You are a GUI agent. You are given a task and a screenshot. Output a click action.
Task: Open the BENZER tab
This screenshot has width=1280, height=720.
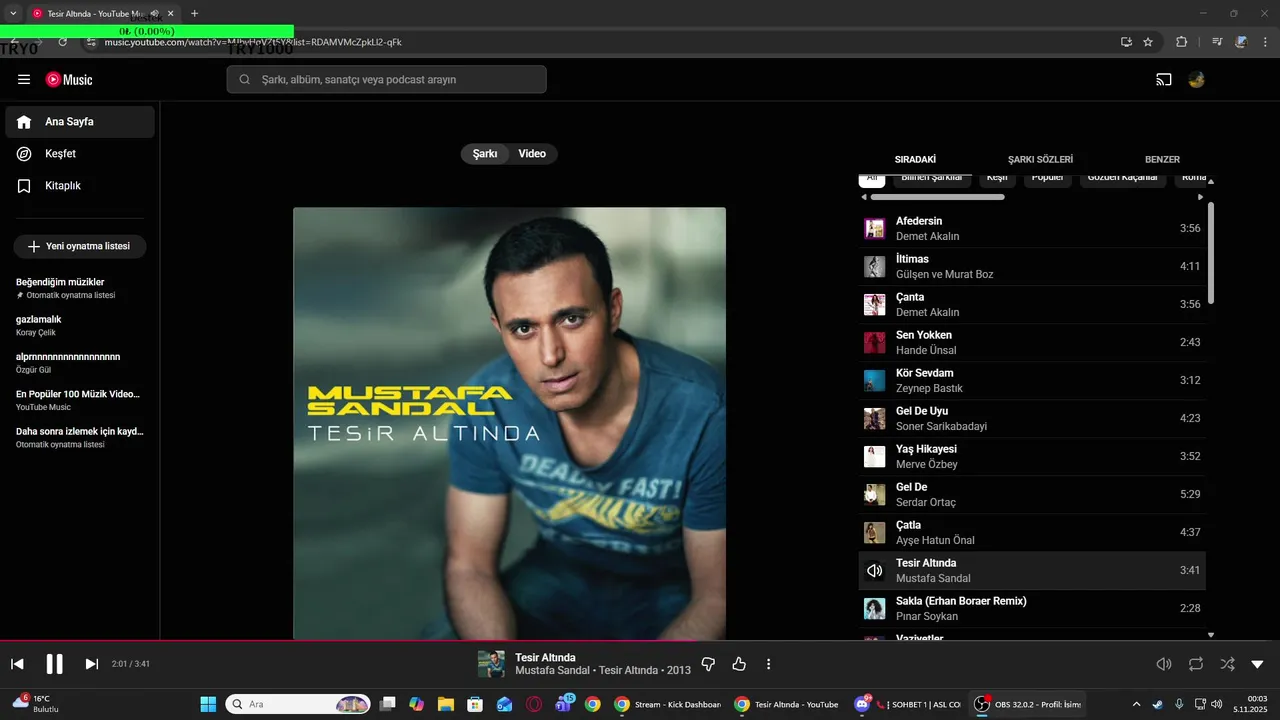click(x=1162, y=160)
